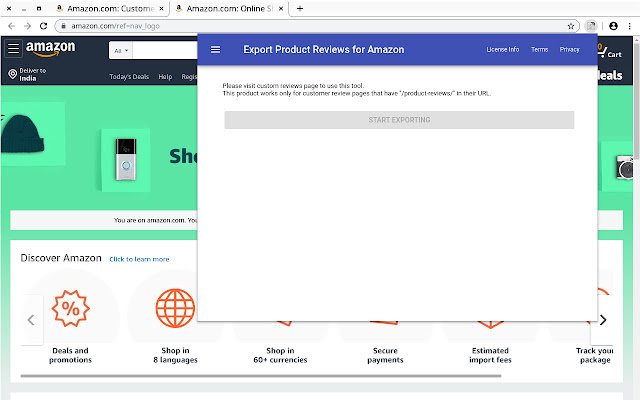The image size is (640, 400).
Task: Select the Track your package label
Action: click(595, 355)
